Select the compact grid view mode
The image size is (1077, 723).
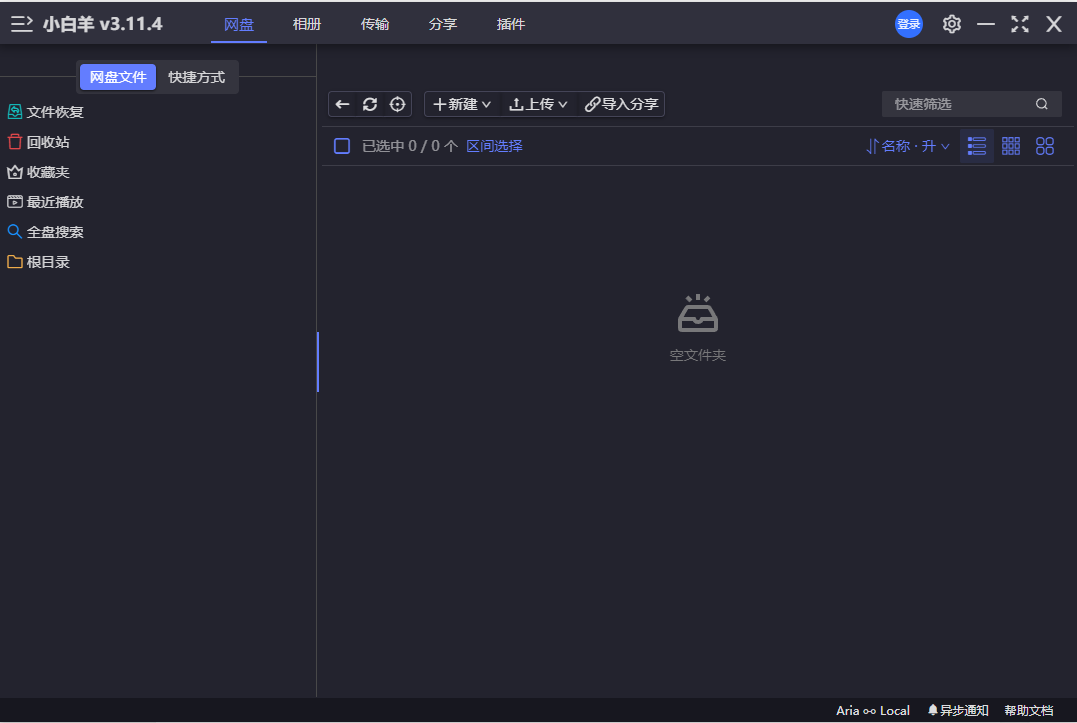(1011, 145)
